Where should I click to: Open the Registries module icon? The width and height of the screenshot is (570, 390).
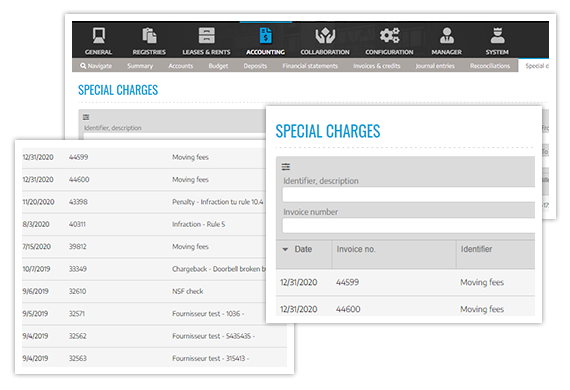149,36
